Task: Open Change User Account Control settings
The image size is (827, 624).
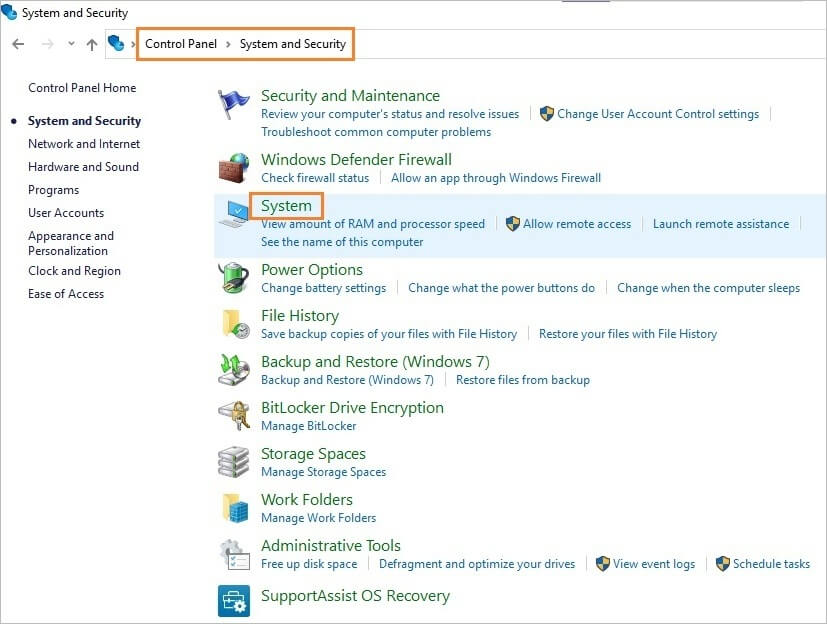Action: pos(657,114)
